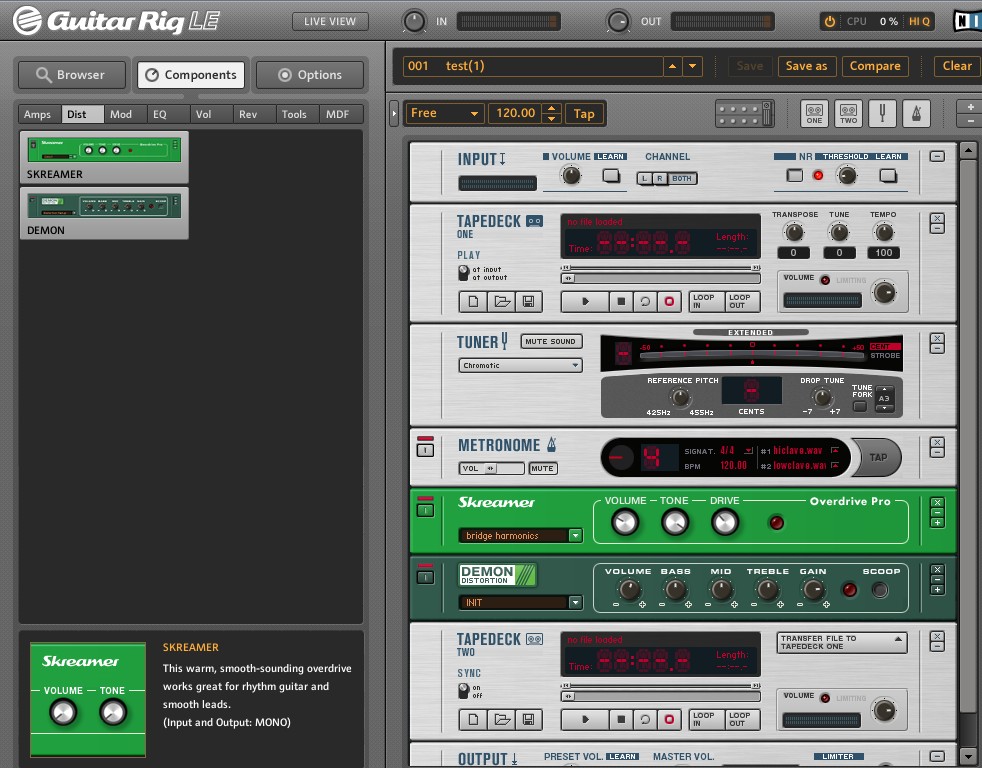Remove the Metronome module with X icon
The image size is (982, 768).
point(937,442)
